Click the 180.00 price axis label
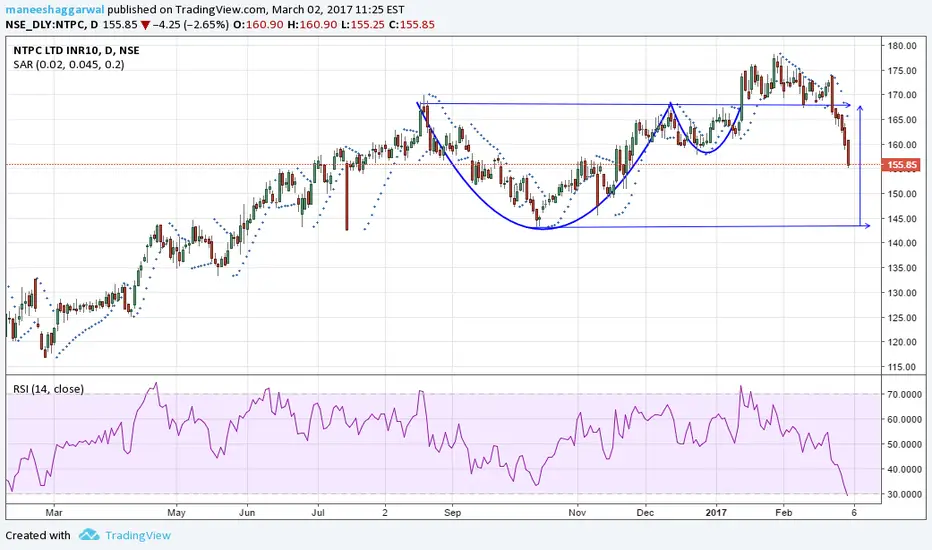Image resolution: width=932 pixels, height=550 pixels. (902, 46)
